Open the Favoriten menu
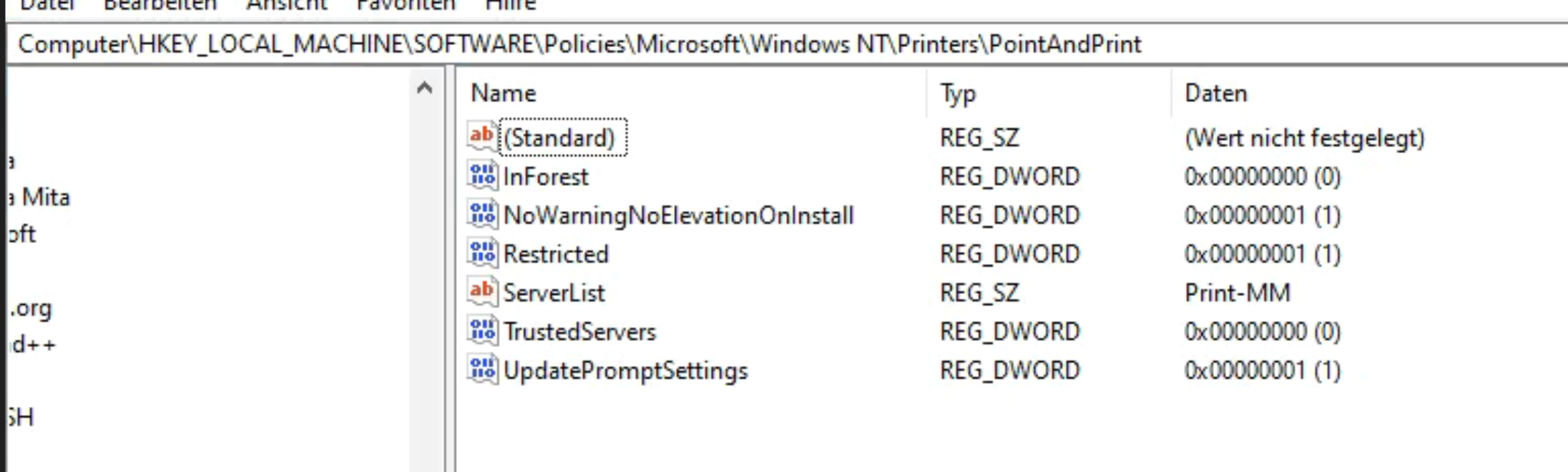Screen dimensions: 1568x472 [x=406, y=6]
